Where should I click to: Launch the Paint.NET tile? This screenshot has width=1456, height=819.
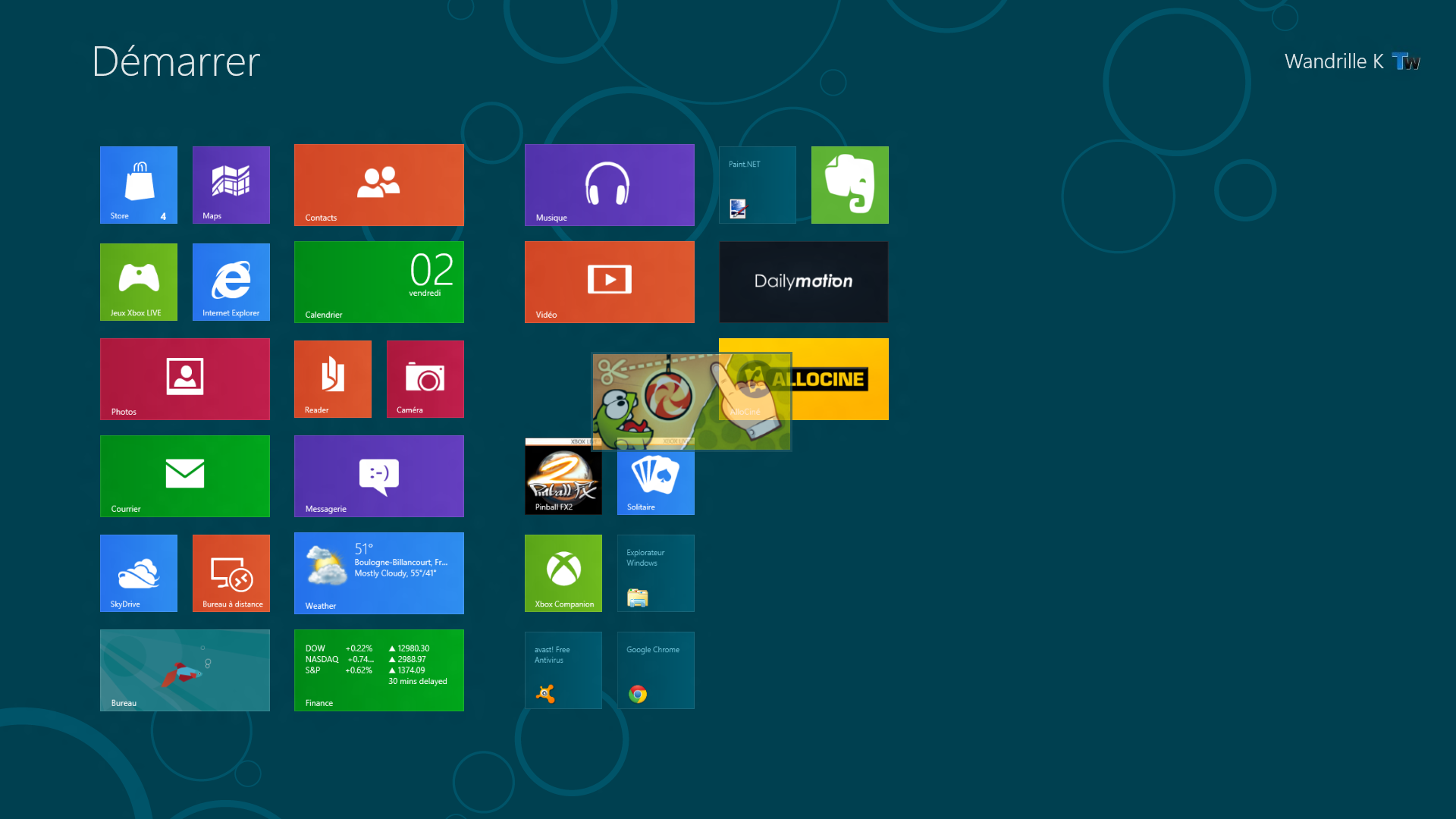758,185
